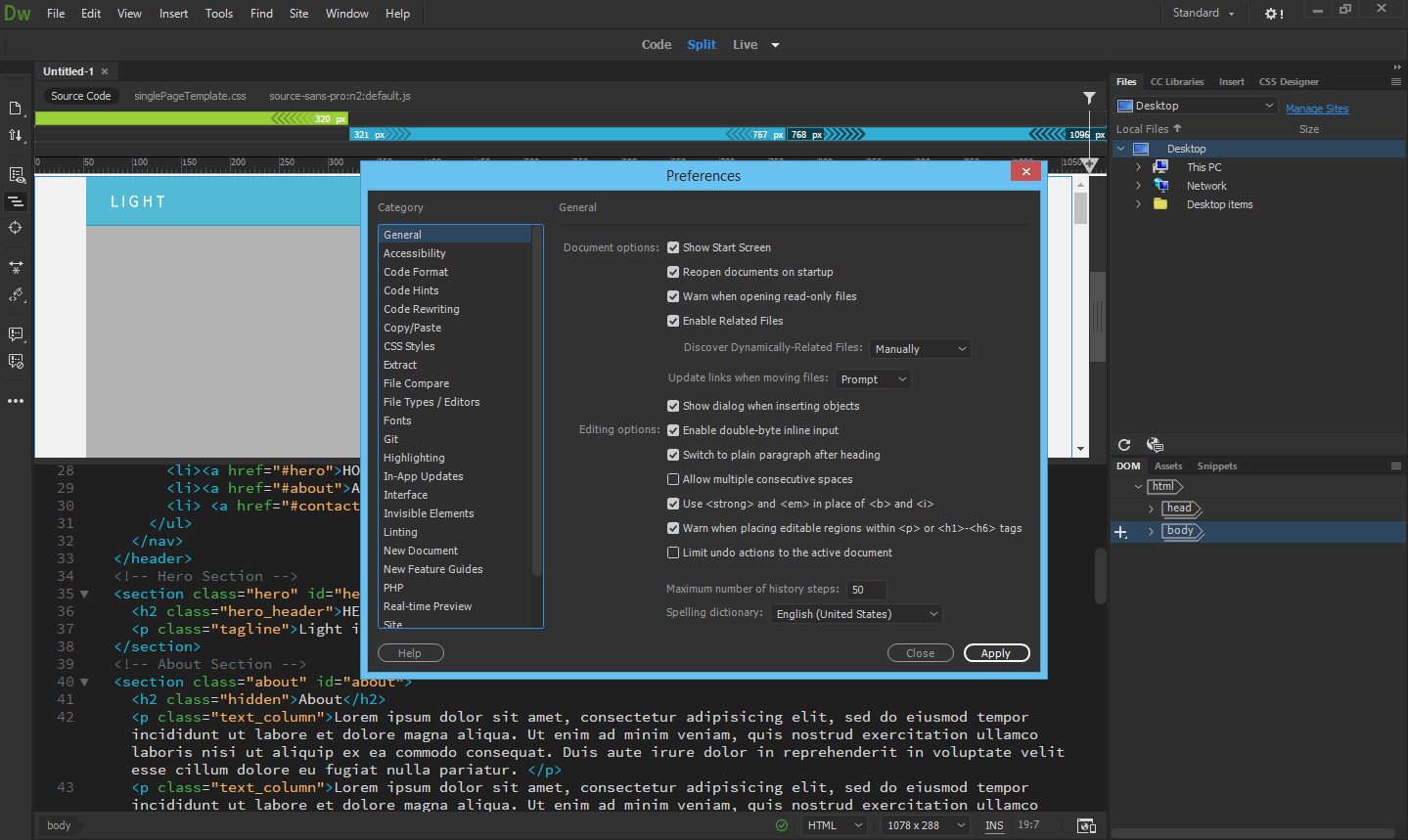Enable Allow multiple consecutive spaces
Screen dimensions: 1408x840
pos(673,479)
